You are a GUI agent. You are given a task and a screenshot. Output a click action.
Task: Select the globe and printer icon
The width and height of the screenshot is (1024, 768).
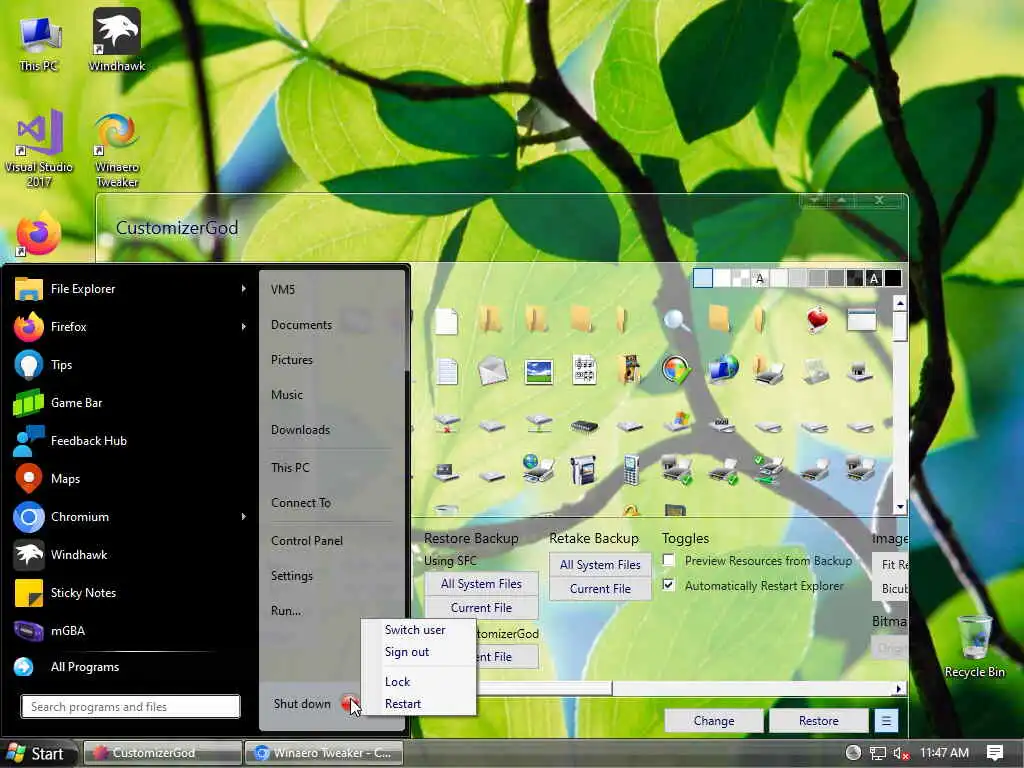pos(538,469)
